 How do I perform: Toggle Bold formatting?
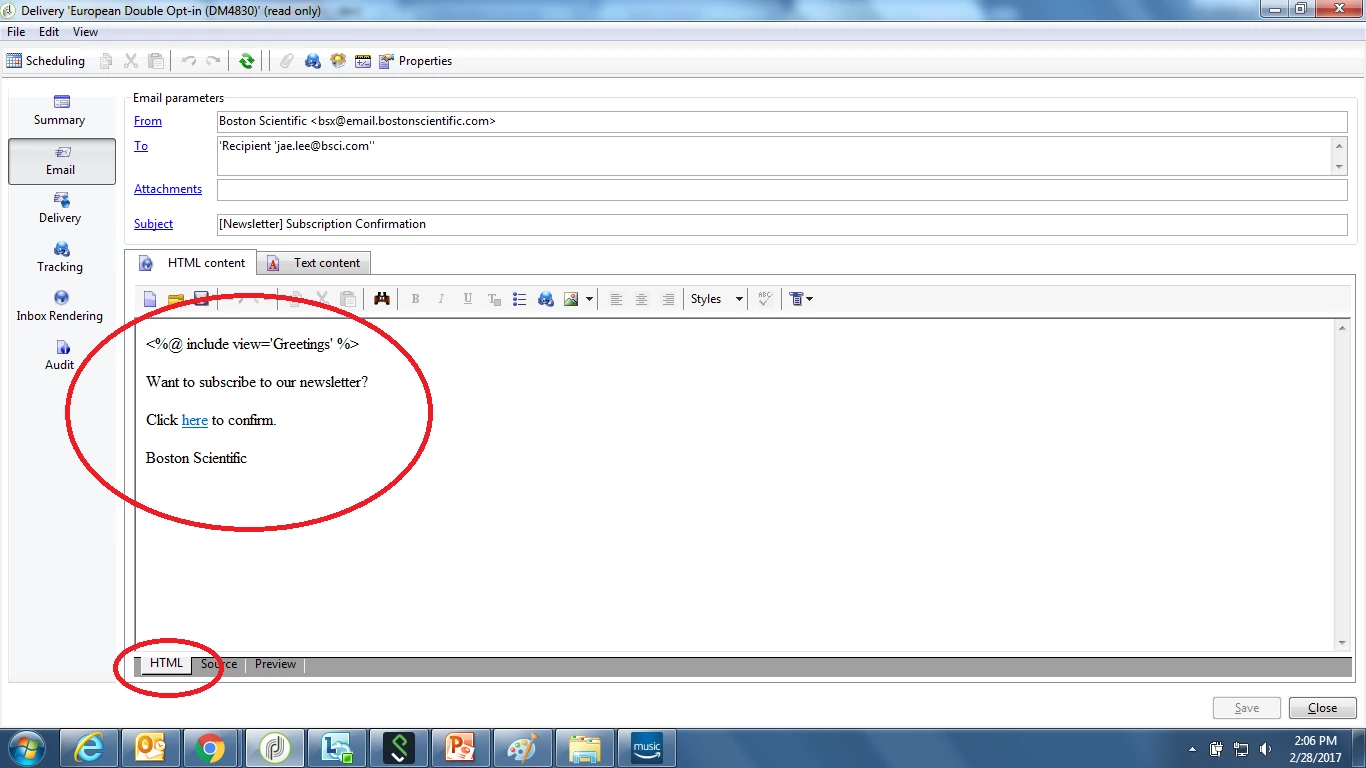pos(415,299)
